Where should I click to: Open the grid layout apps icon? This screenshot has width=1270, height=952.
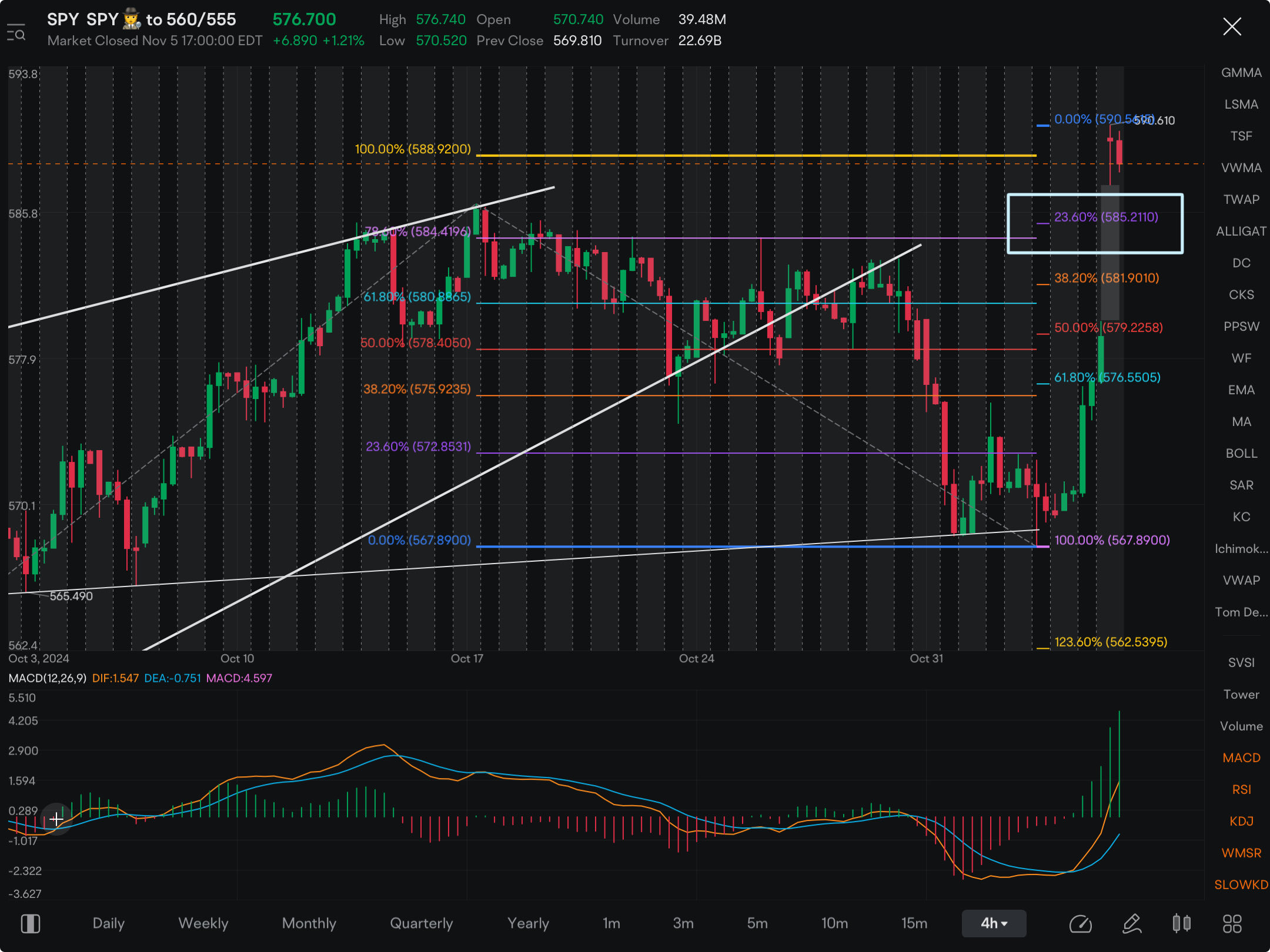pyautogui.click(x=1232, y=923)
